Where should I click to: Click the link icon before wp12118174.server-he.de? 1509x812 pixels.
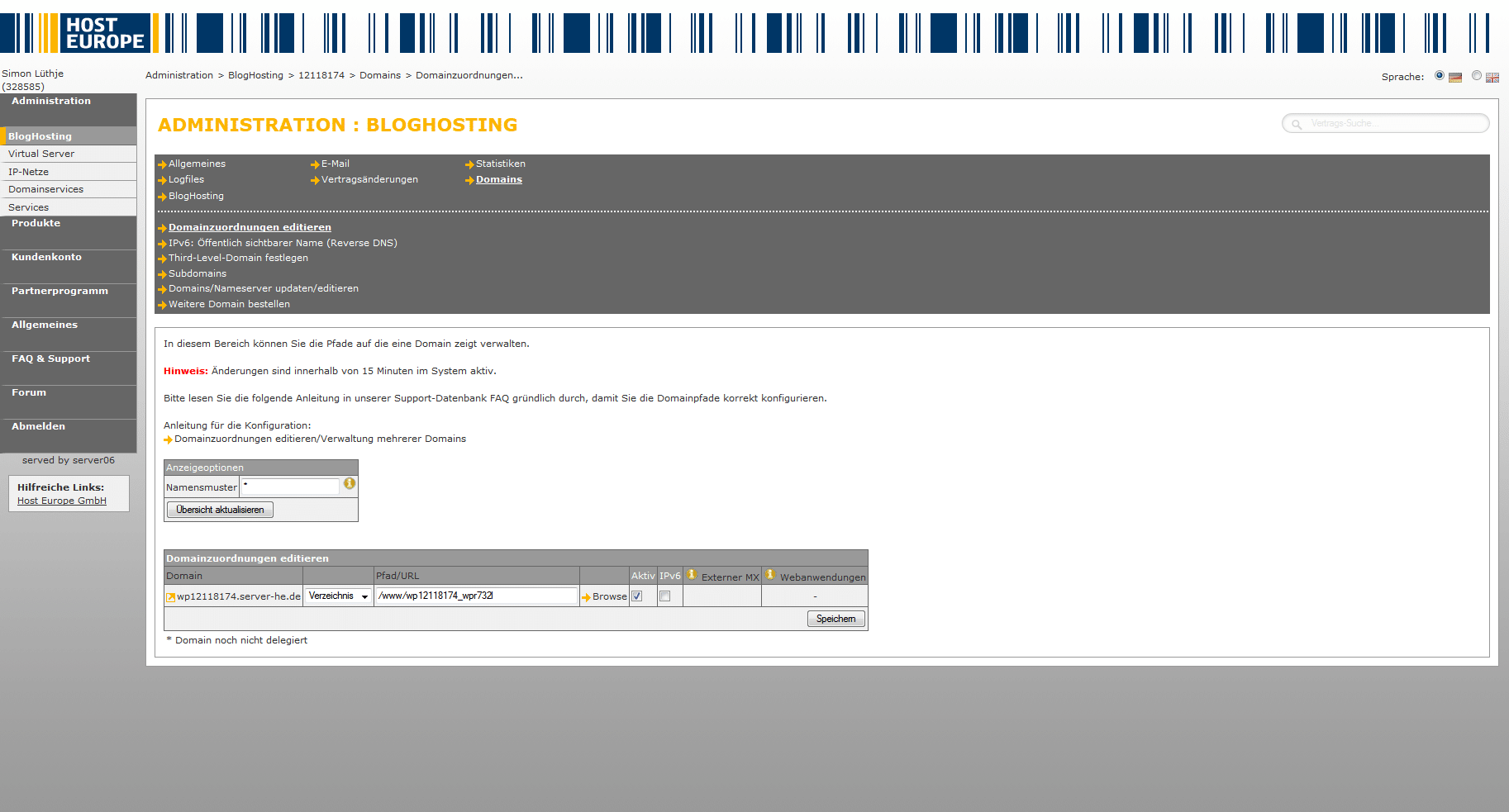[x=170, y=597]
